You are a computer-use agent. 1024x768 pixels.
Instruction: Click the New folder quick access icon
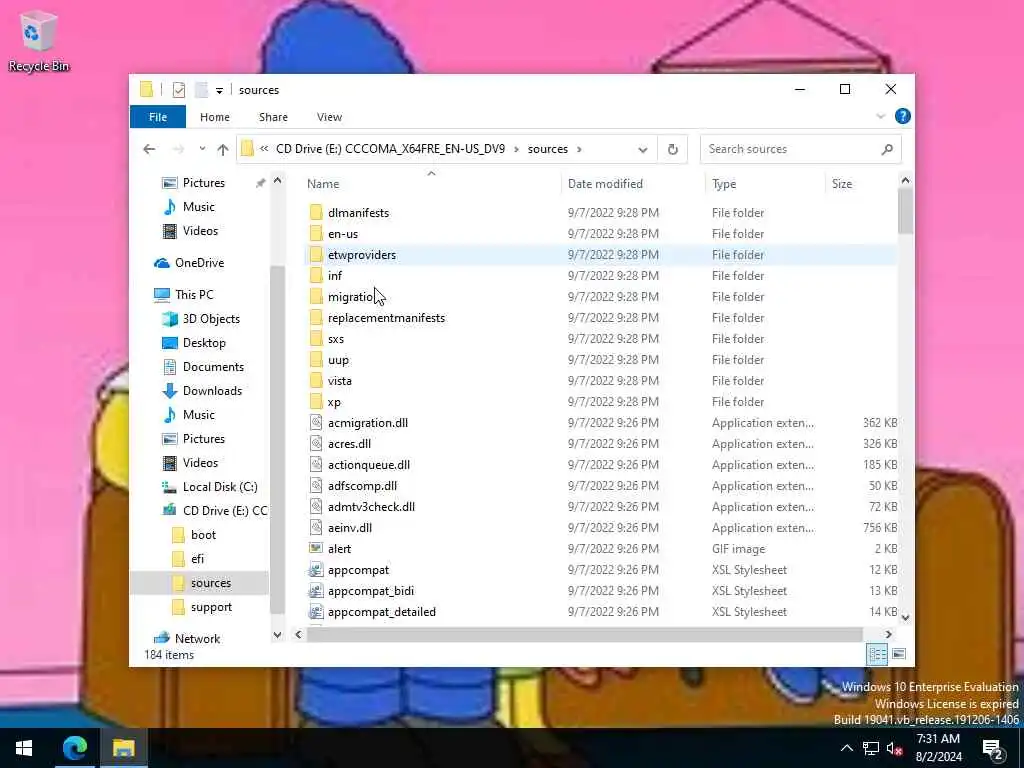click(x=201, y=89)
